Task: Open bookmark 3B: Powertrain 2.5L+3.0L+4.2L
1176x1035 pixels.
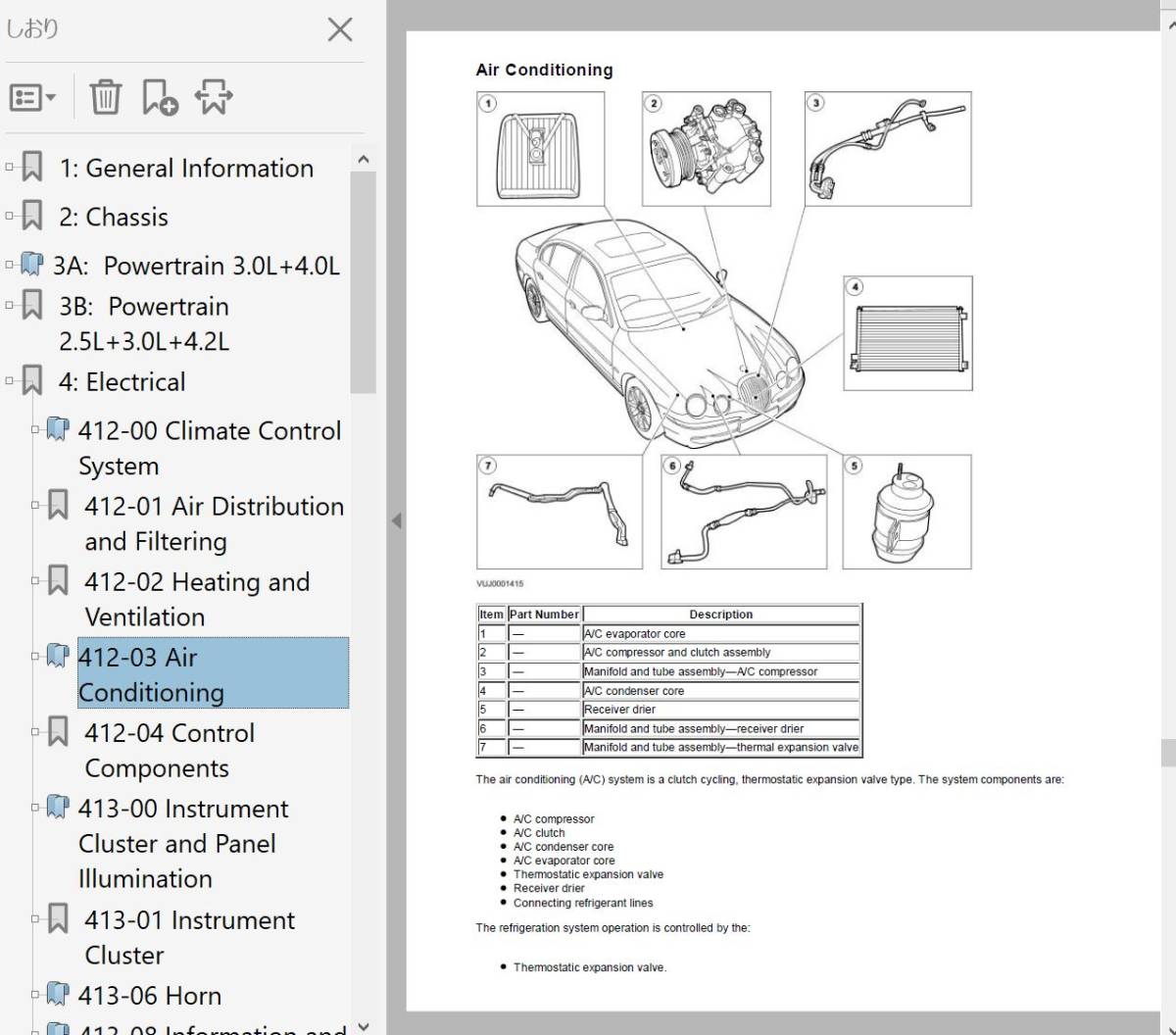Action: (x=144, y=323)
